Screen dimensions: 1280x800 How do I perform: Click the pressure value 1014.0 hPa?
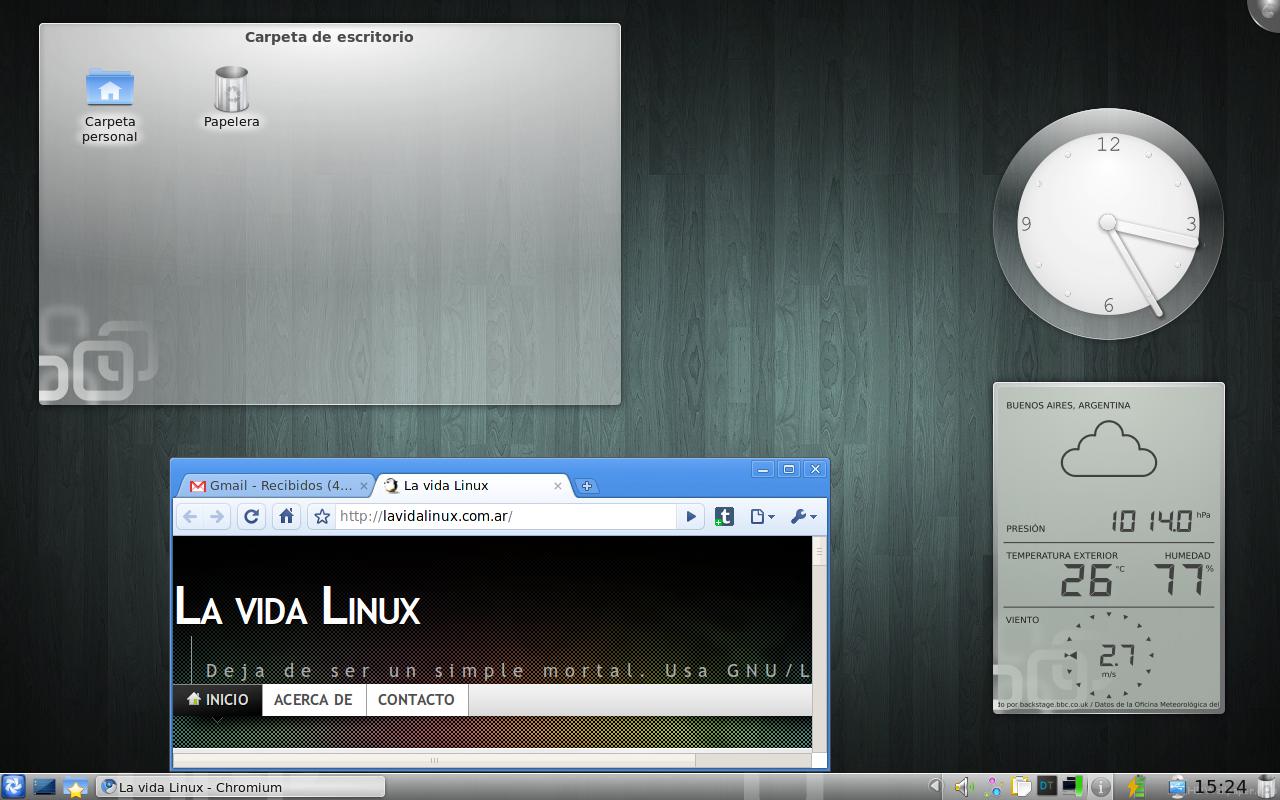[x=1160, y=520]
